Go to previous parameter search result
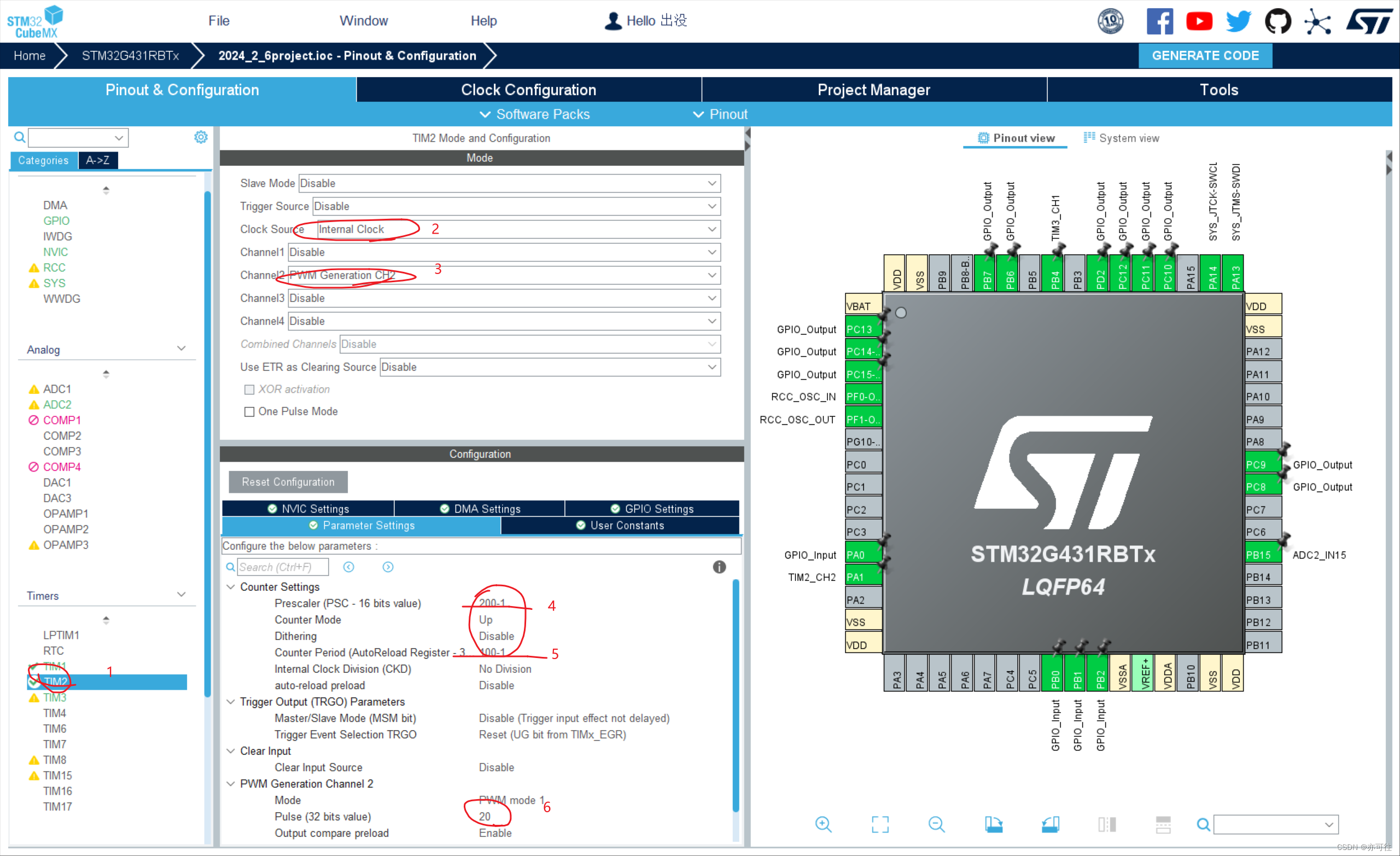1400x856 pixels. point(349,567)
